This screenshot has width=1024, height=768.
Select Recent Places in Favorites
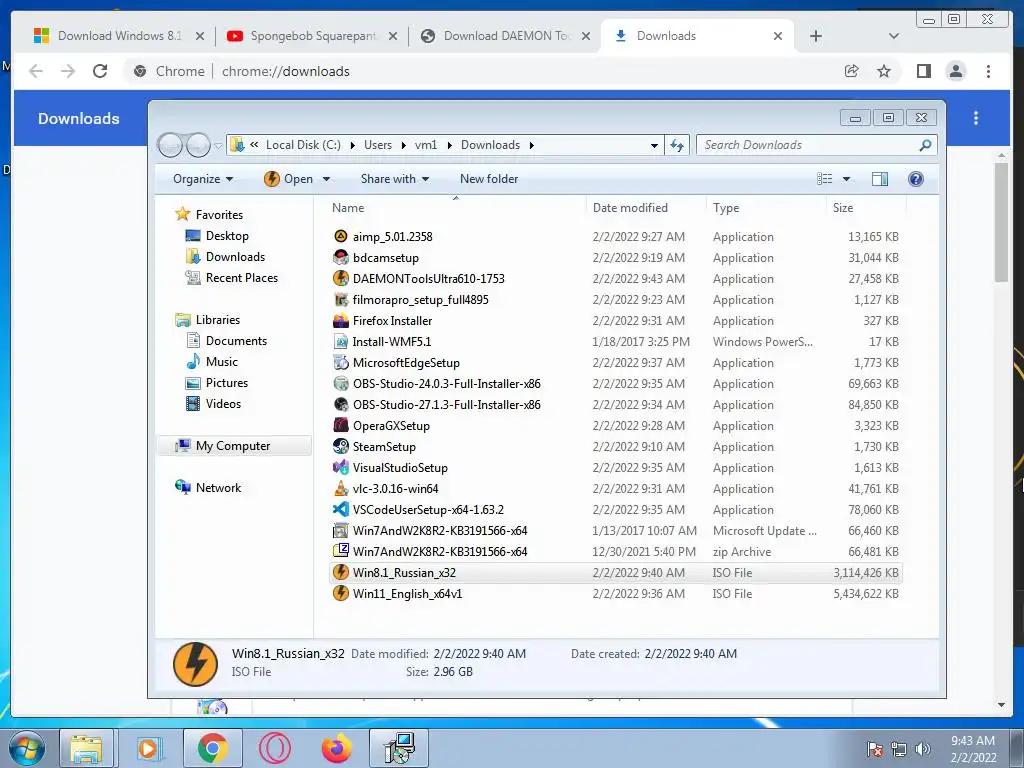[242, 278]
